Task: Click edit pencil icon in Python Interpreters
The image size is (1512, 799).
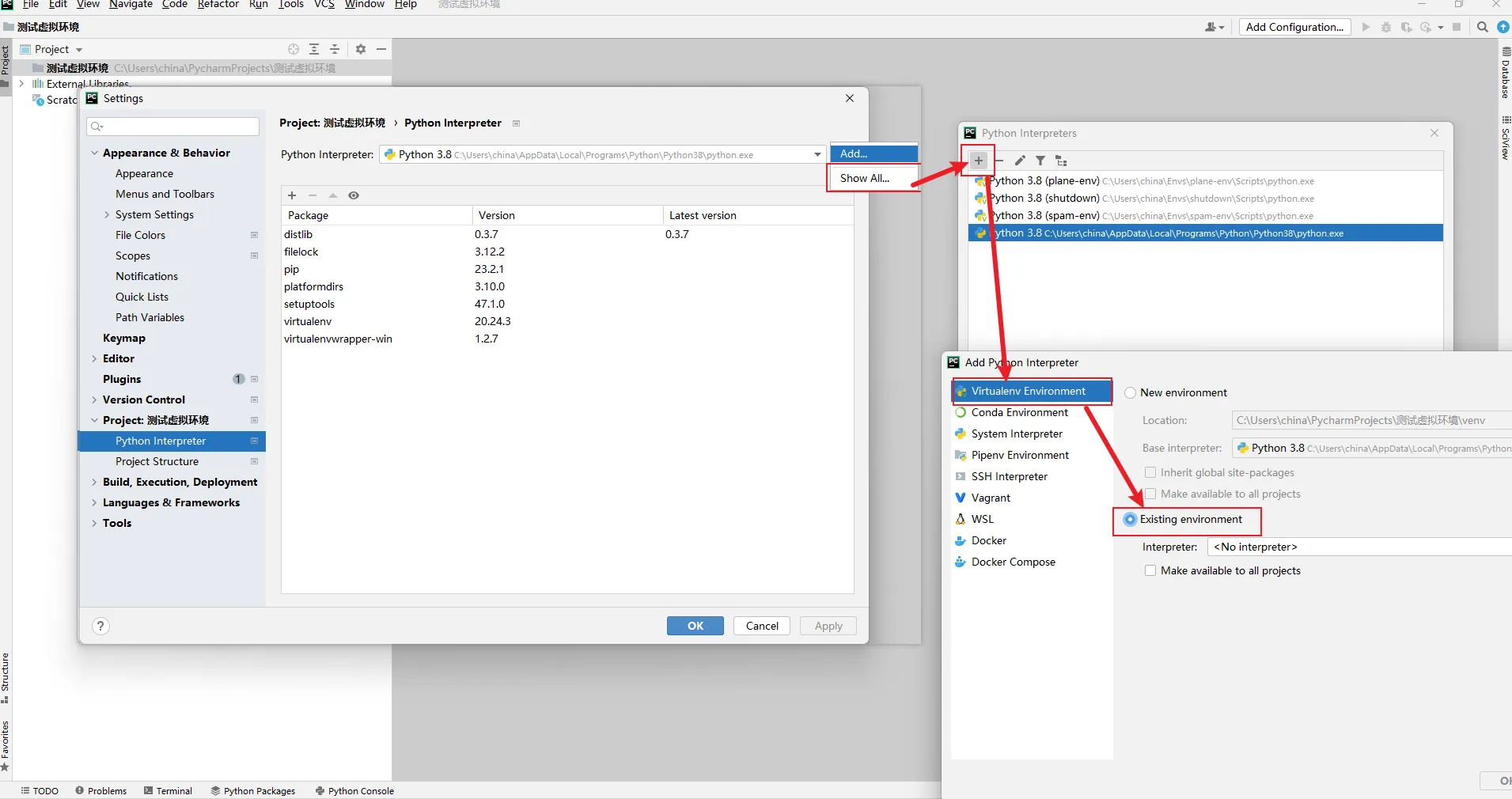Action: click(x=1020, y=161)
